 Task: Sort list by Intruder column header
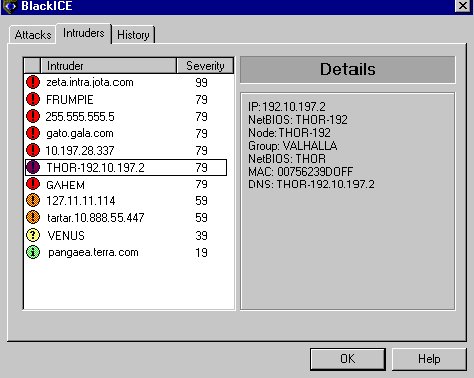point(108,66)
